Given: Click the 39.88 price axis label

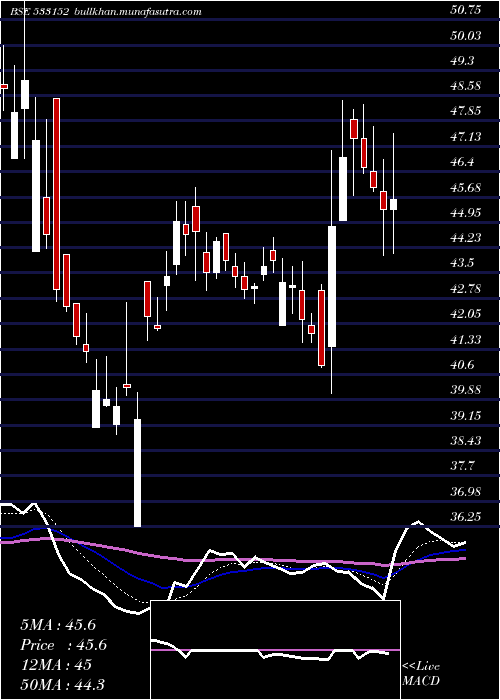Looking at the screenshot, I should [x=466, y=390].
